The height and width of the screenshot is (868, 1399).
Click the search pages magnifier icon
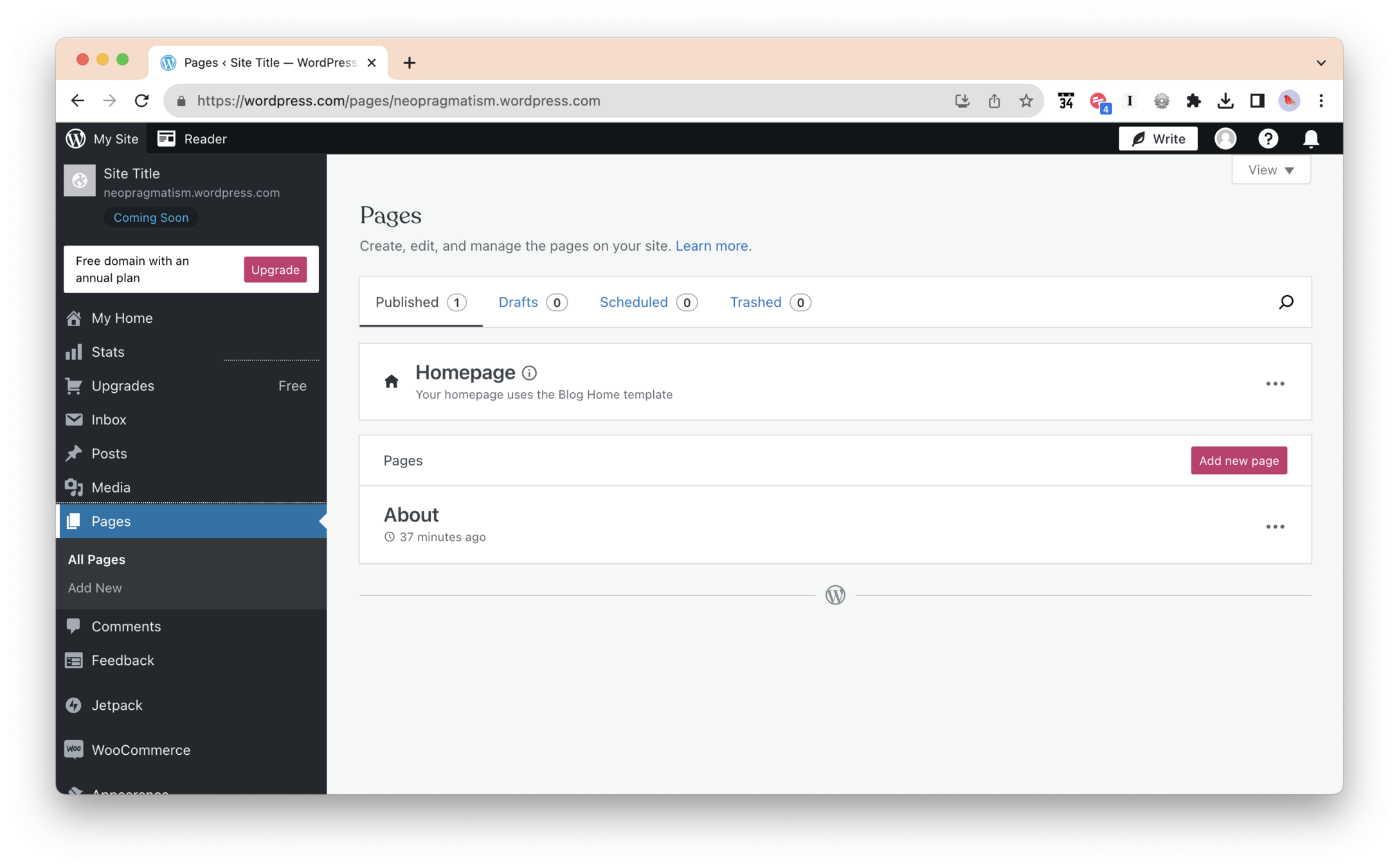click(1286, 302)
